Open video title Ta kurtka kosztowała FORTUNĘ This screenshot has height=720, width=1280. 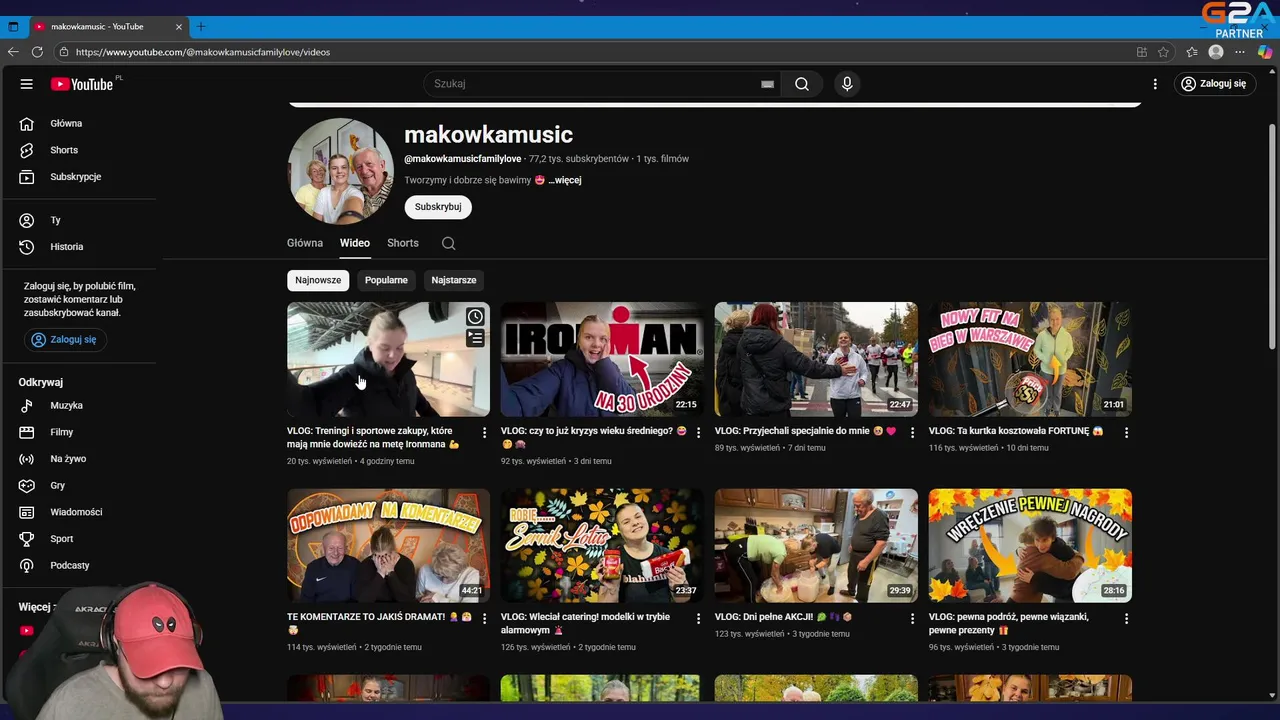[1016, 431]
